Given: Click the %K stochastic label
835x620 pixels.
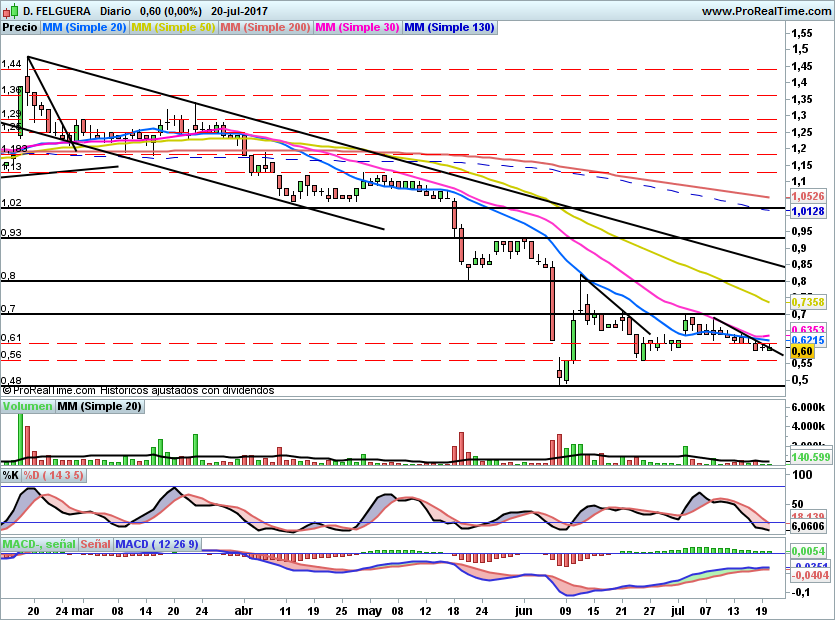Looking at the screenshot, I should tap(11, 474).
